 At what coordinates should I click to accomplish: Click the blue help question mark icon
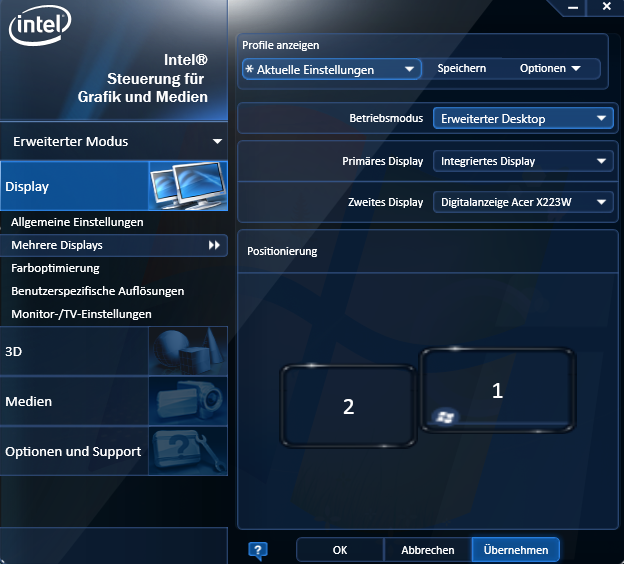coord(258,551)
